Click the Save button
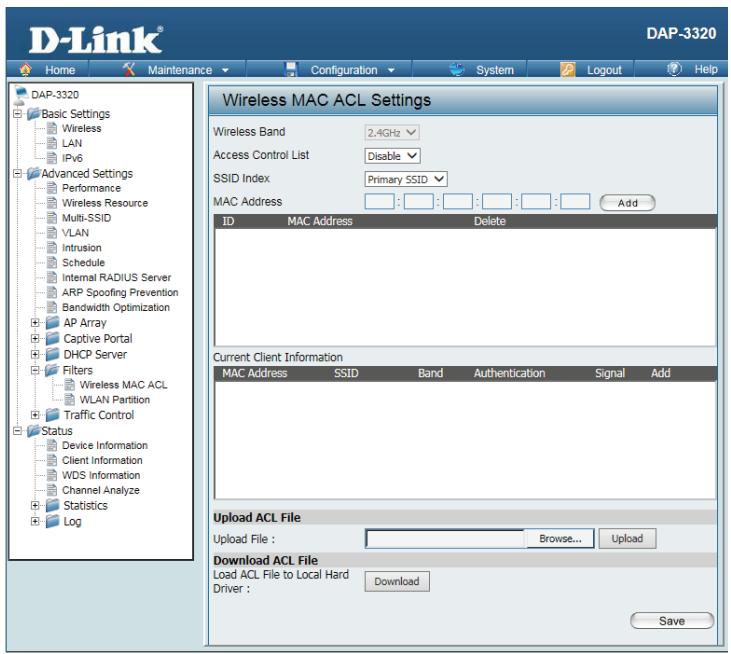 point(672,621)
